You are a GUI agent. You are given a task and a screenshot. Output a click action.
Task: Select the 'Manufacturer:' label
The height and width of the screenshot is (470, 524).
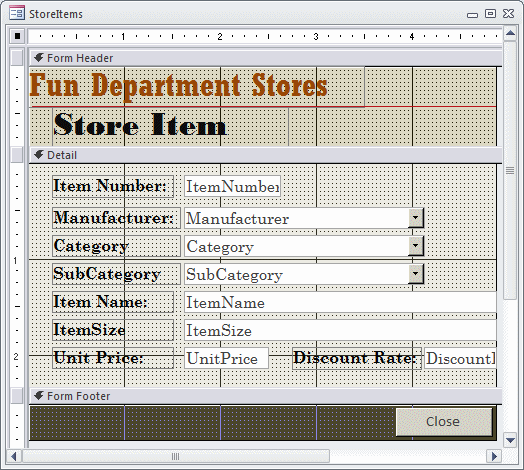(116, 218)
